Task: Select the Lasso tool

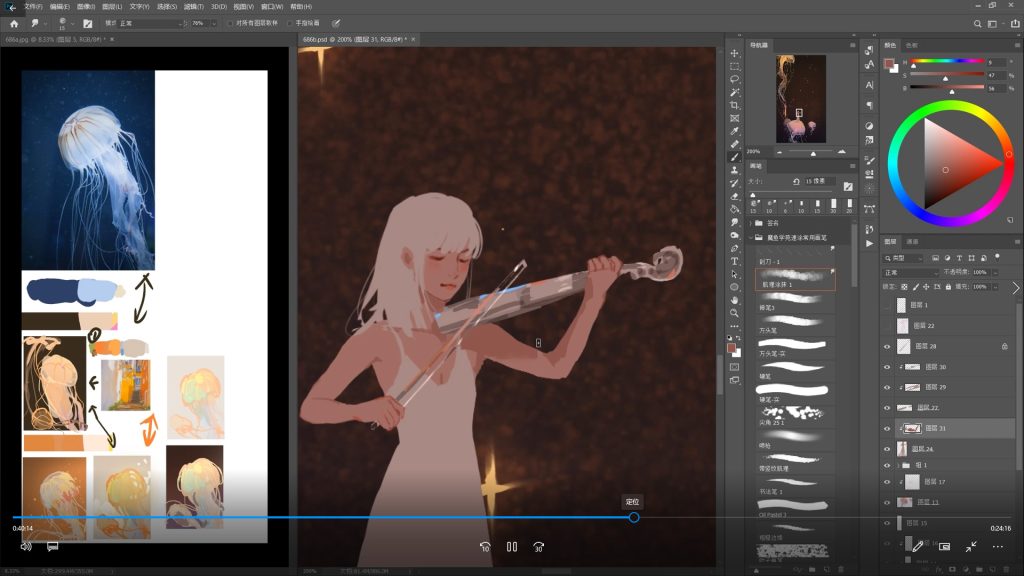Action: tap(734, 79)
